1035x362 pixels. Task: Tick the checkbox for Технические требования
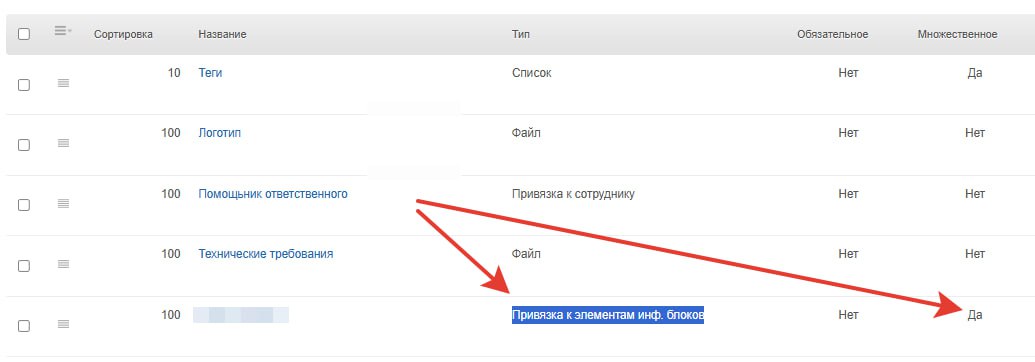pyautogui.click(x=24, y=266)
